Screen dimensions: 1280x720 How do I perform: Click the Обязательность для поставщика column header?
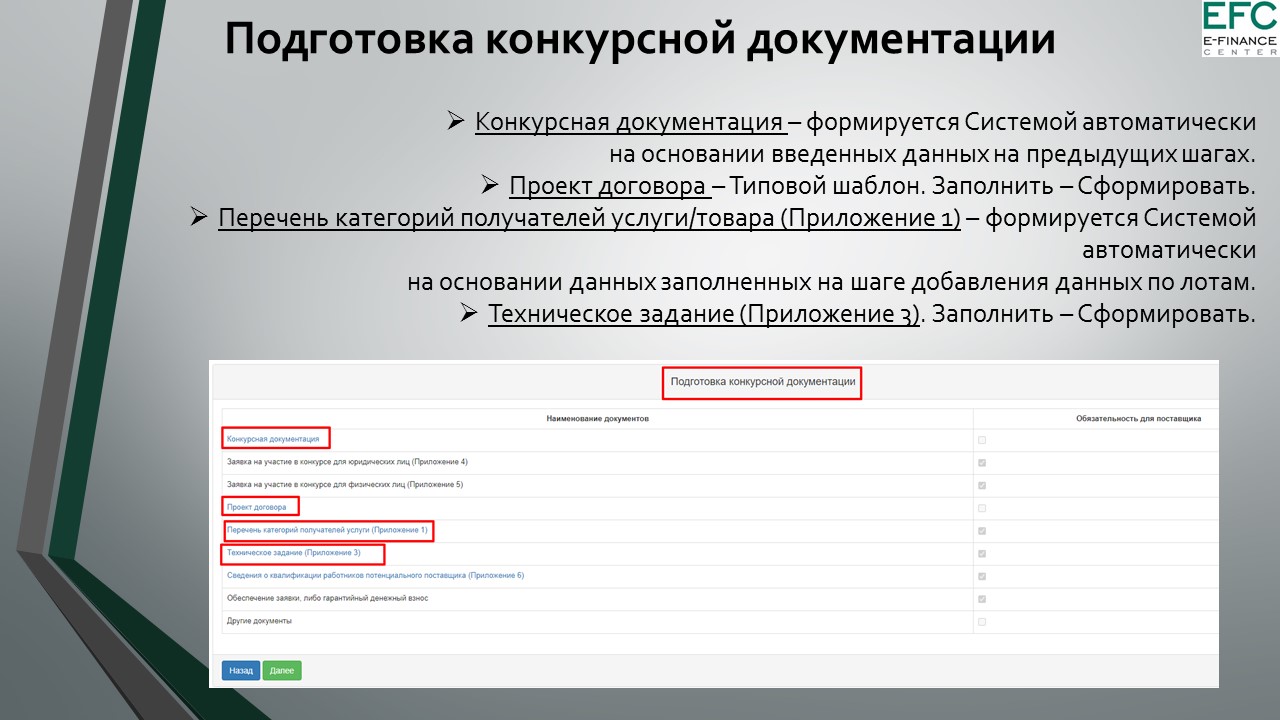(1138, 418)
